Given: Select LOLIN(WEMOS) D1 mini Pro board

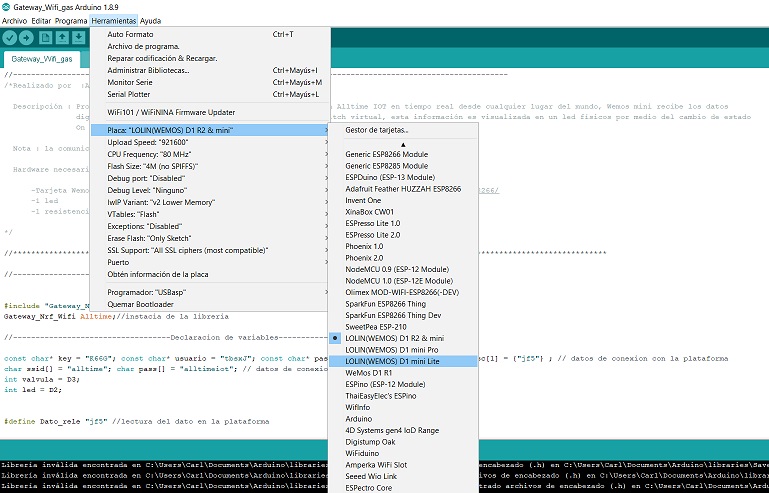Looking at the screenshot, I should tap(403, 350).
